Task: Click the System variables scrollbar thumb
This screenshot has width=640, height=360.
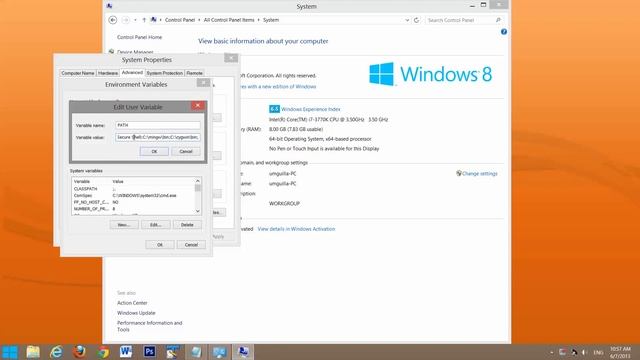Action: tap(198, 188)
